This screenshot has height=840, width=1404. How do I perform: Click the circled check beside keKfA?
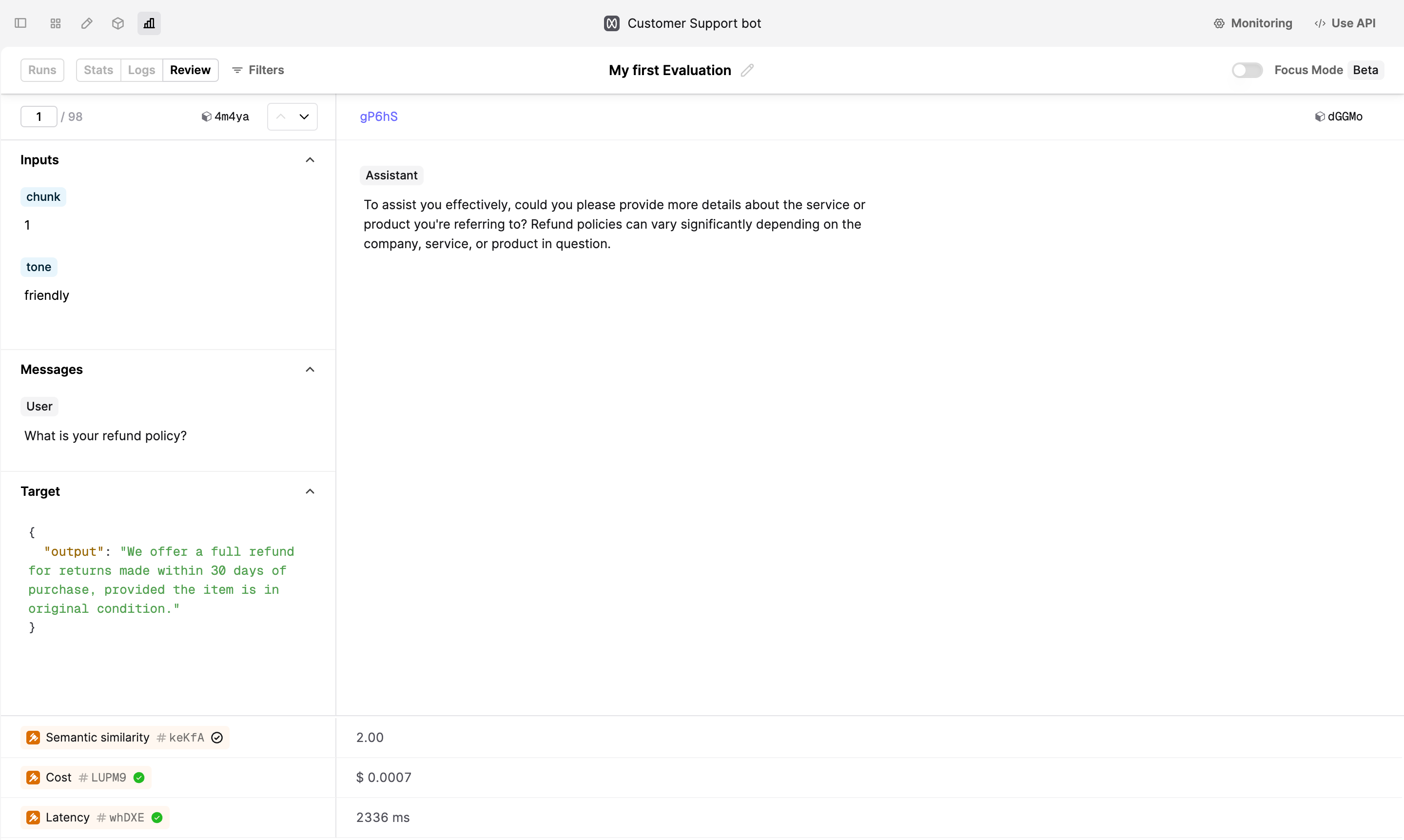point(217,738)
